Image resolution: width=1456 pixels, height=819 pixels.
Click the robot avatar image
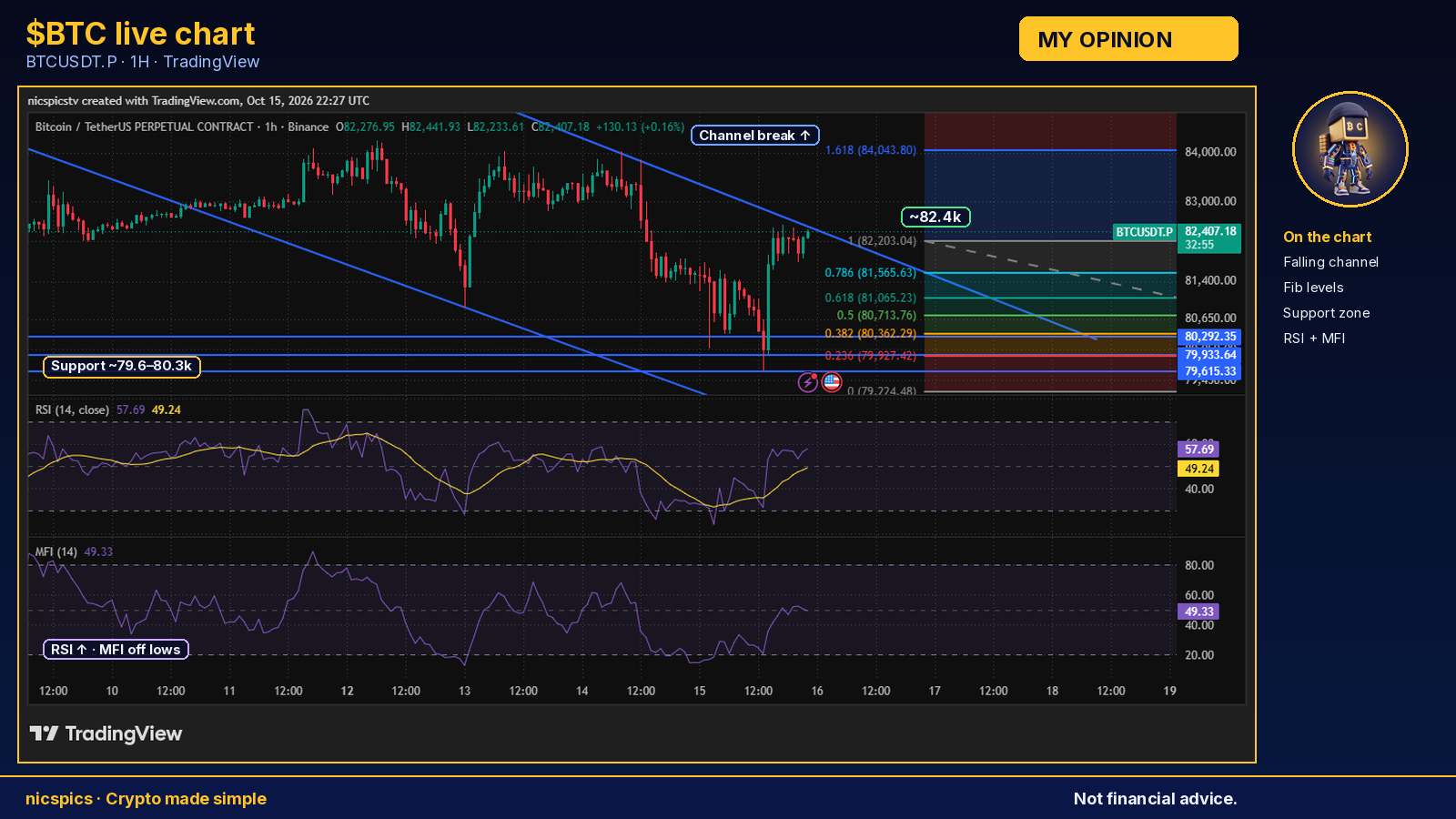click(x=1350, y=149)
